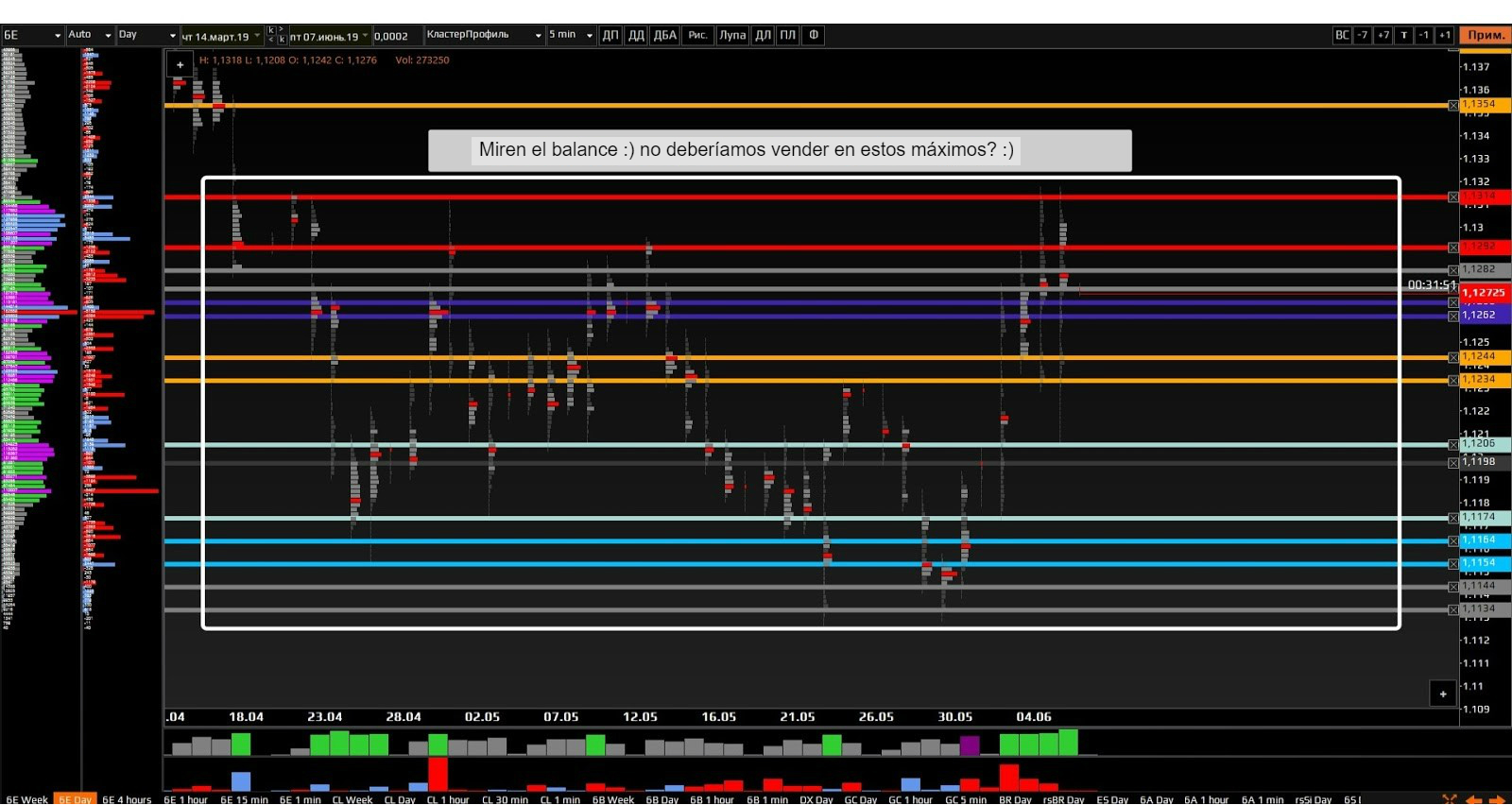Select the orange 1,1244 level label on price axis
1512x805 pixels.
(x=1485, y=357)
